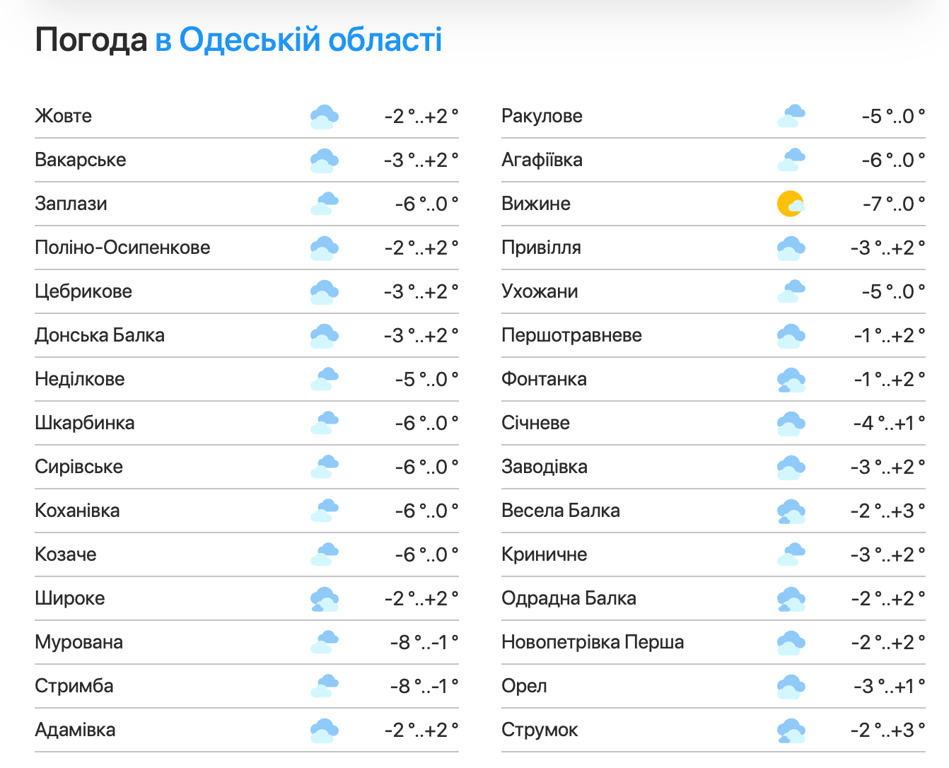
Task: Click the cloud icon next to Адамівка
Action: (x=324, y=731)
